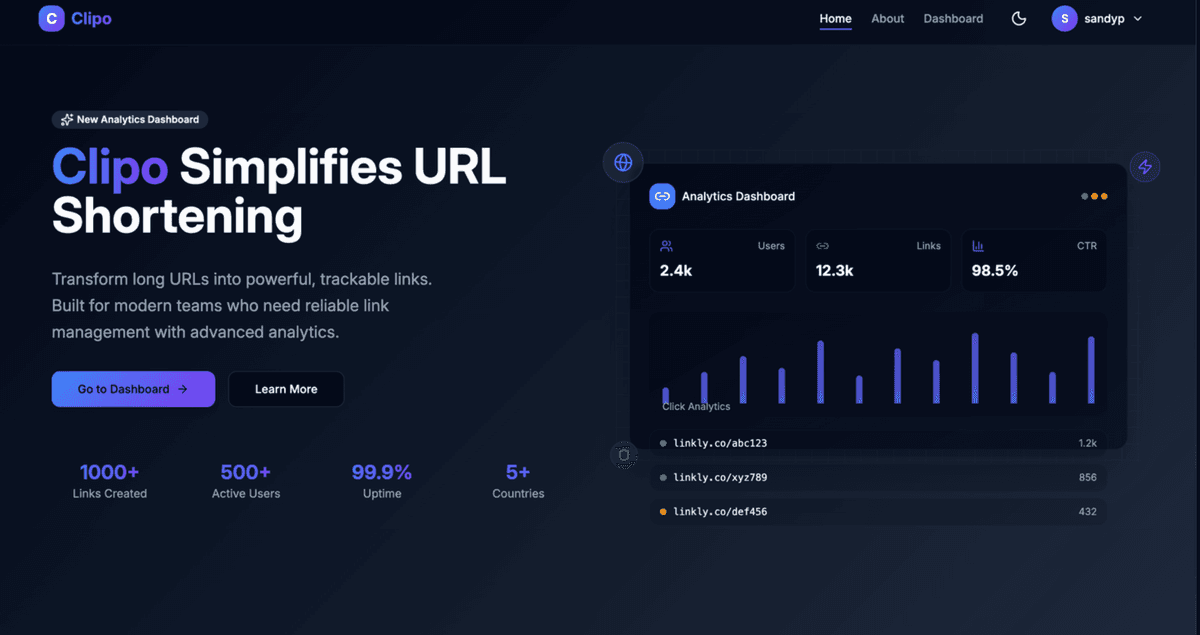Click the Analytics Dashboard link icon

tap(662, 196)
